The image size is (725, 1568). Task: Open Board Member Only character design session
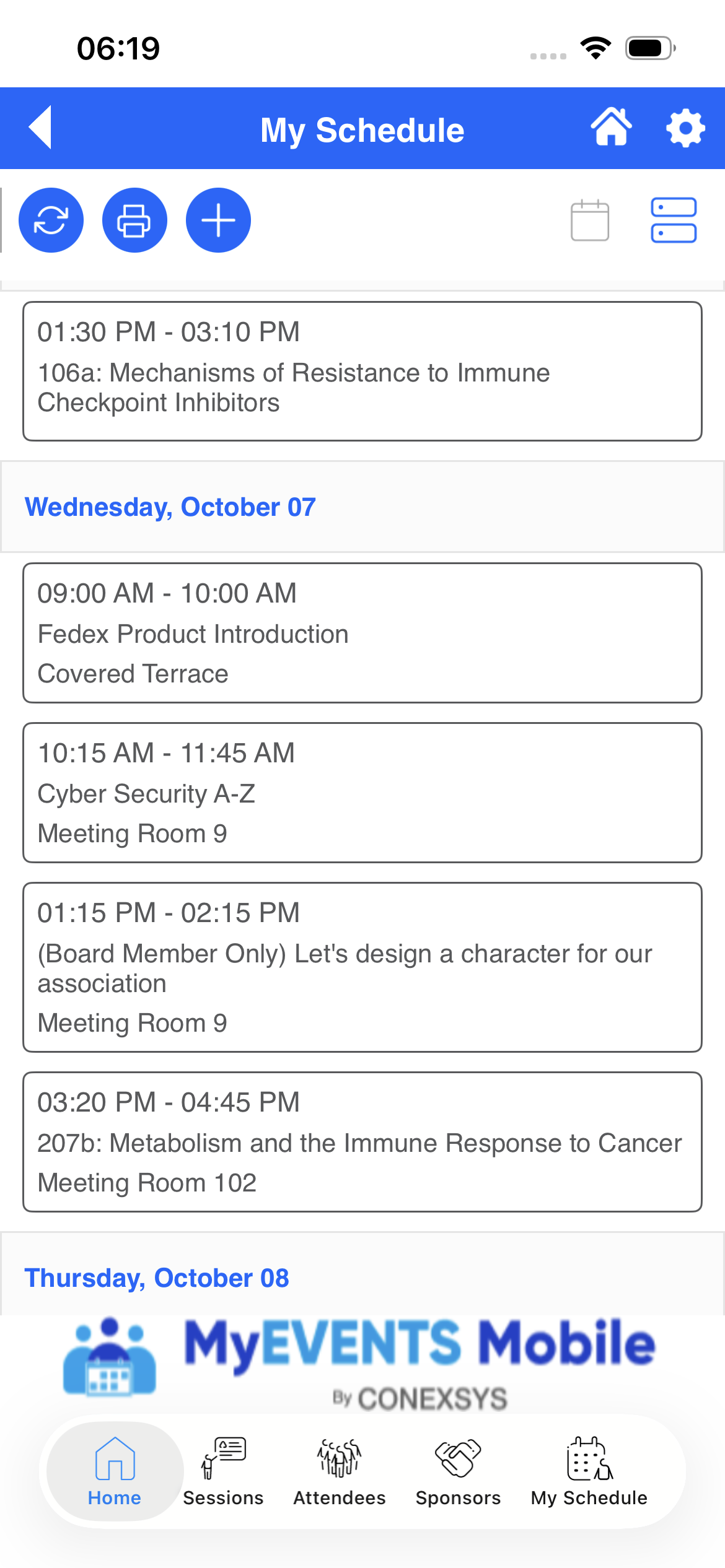[362, 967]
